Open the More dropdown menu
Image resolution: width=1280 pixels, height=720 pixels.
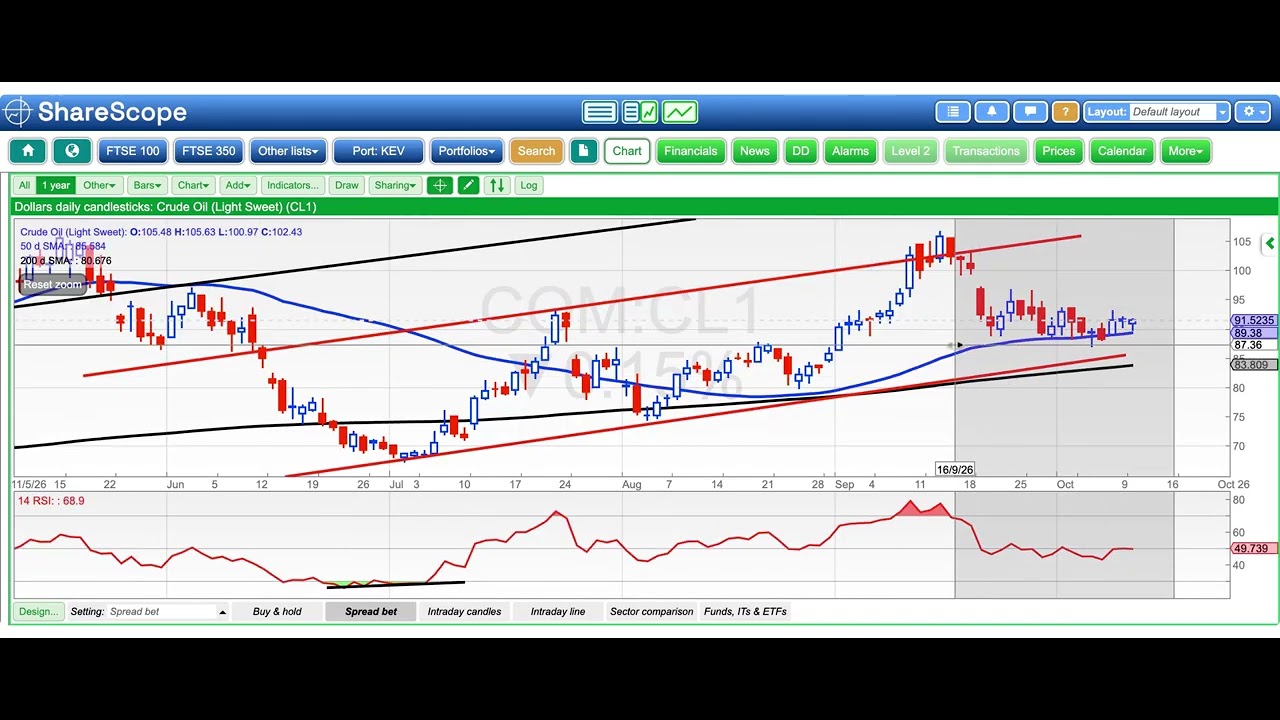1186,151
